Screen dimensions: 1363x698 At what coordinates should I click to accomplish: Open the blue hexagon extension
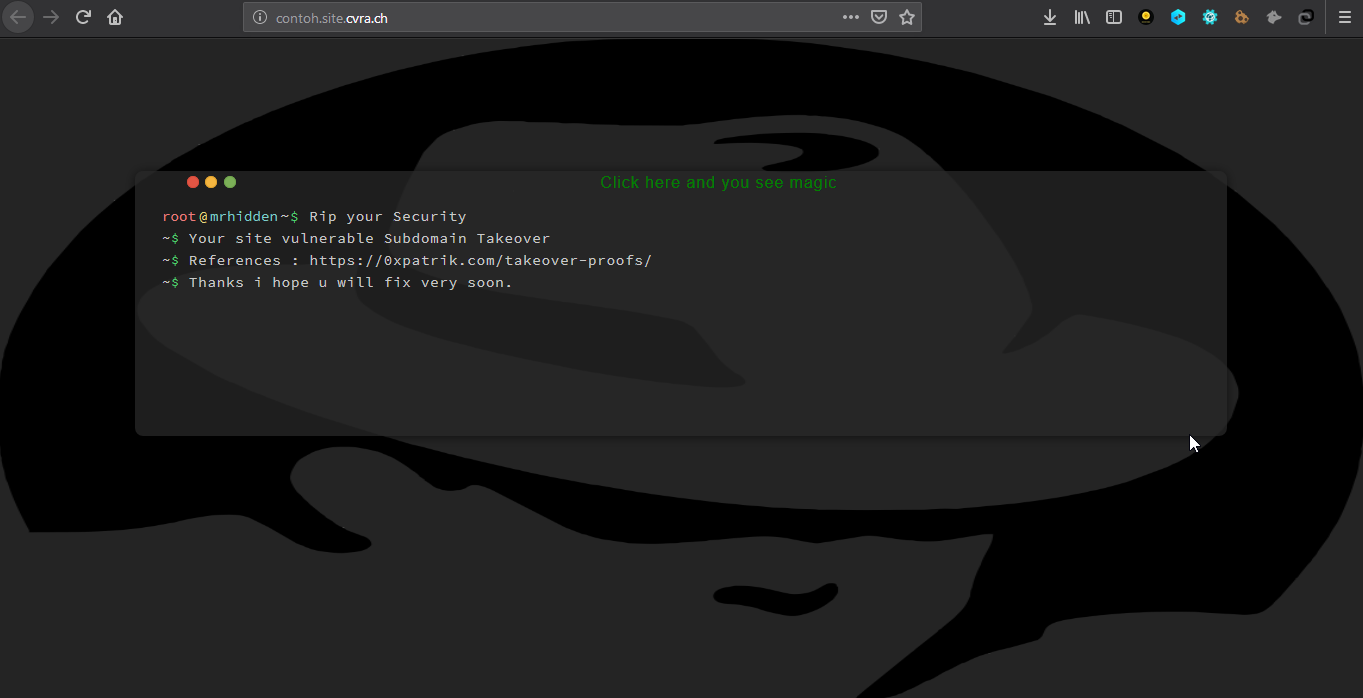tap(1177, 17)
